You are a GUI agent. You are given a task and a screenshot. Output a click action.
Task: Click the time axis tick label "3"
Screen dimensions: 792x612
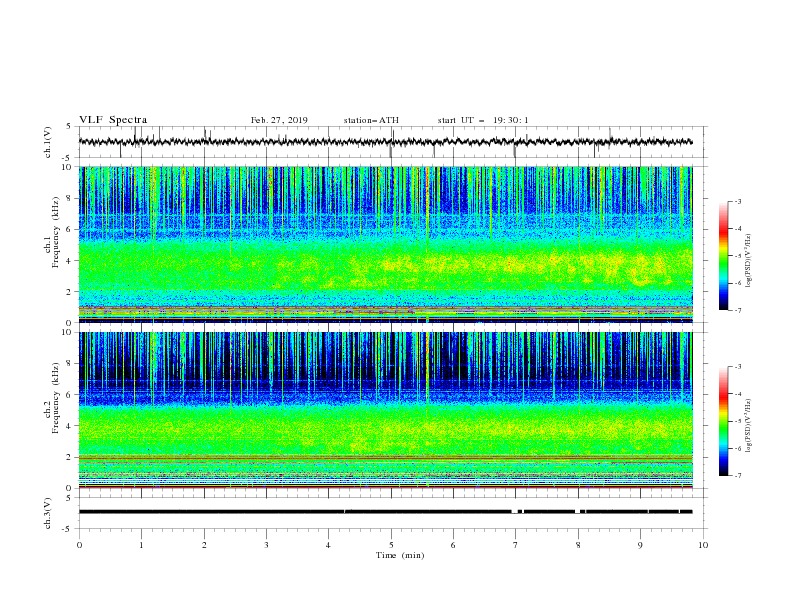pyautogui.click(x=266, y=545)
